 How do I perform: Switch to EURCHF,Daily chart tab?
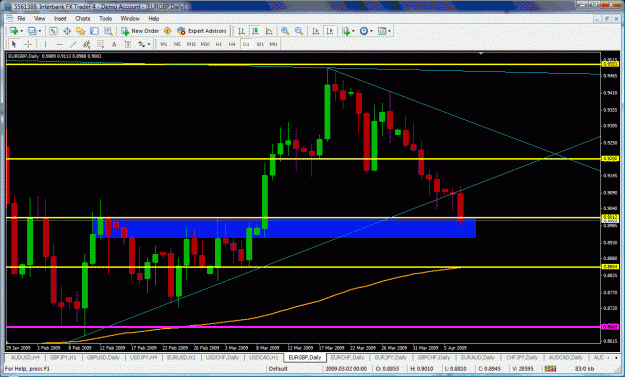tap(348, 357)
